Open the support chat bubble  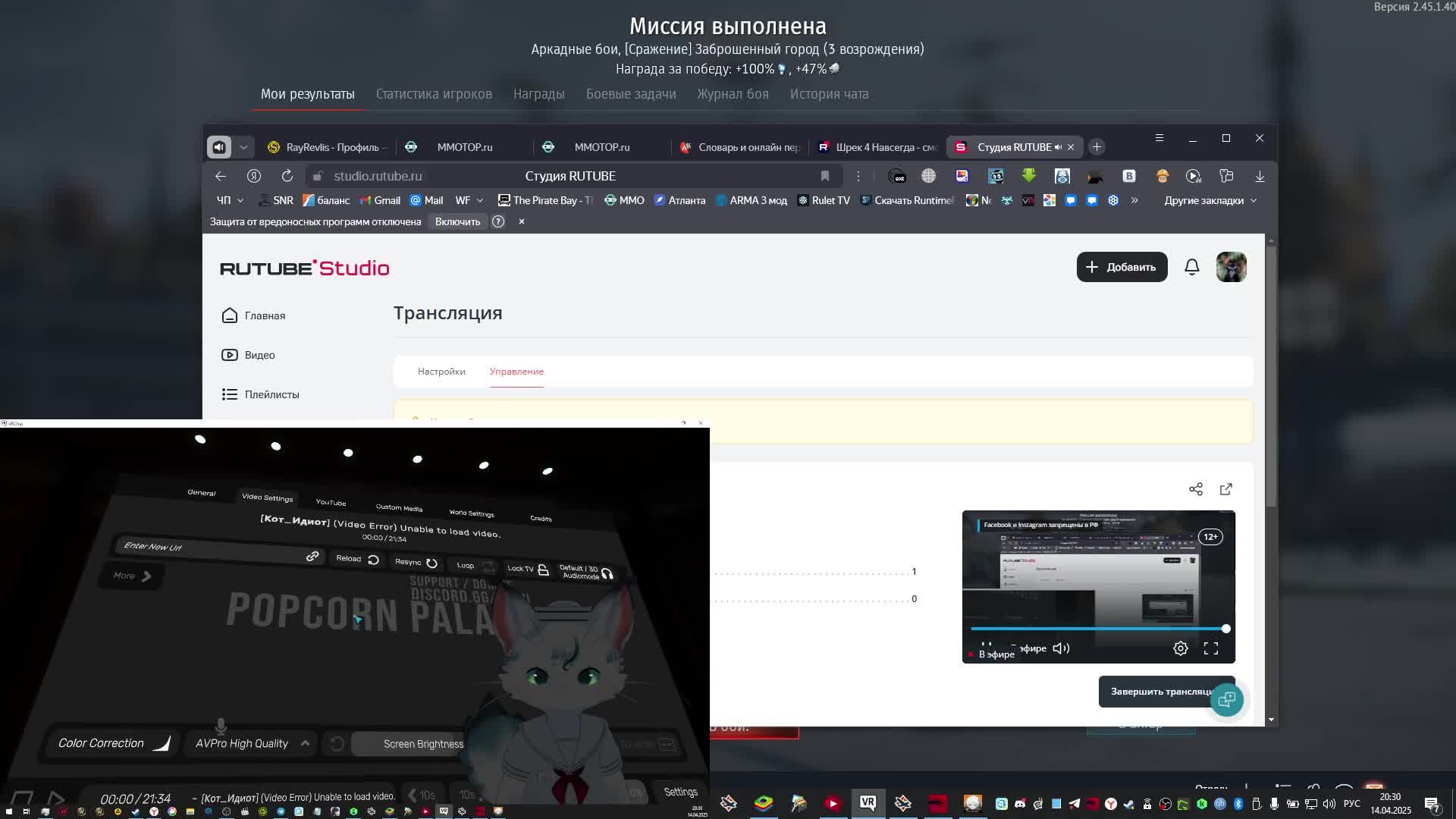click(1226, 699)
